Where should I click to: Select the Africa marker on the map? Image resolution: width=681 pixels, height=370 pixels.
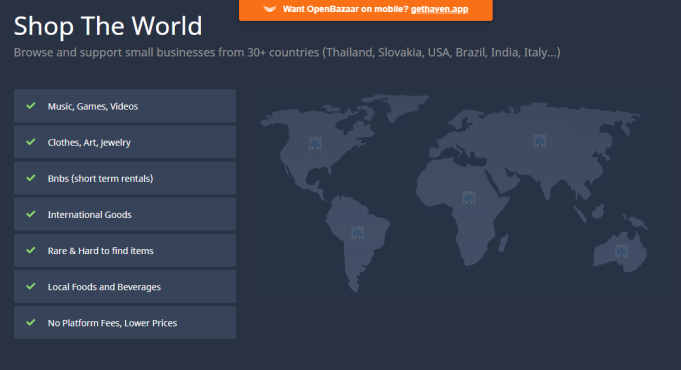(469, 198)
